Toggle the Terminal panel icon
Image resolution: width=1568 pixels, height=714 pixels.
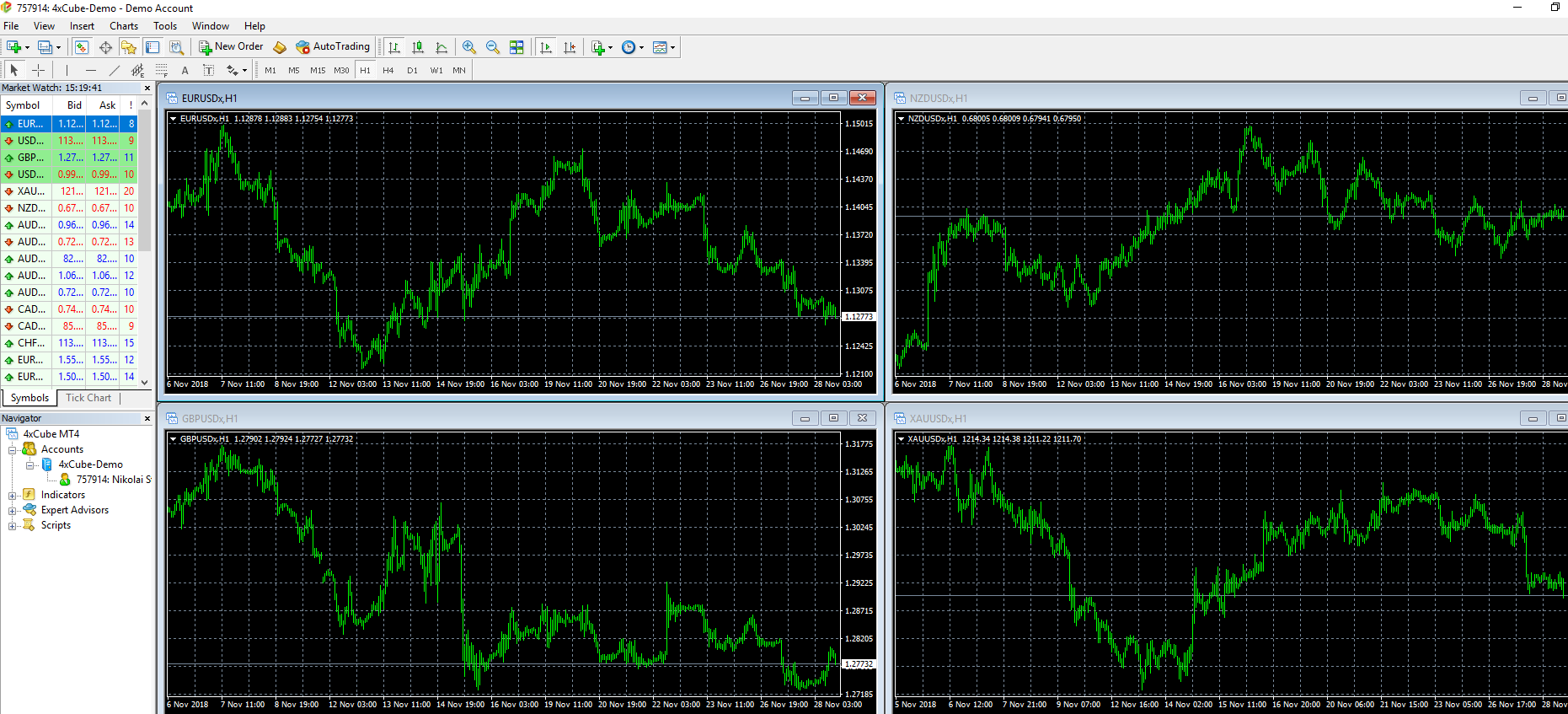153,47
